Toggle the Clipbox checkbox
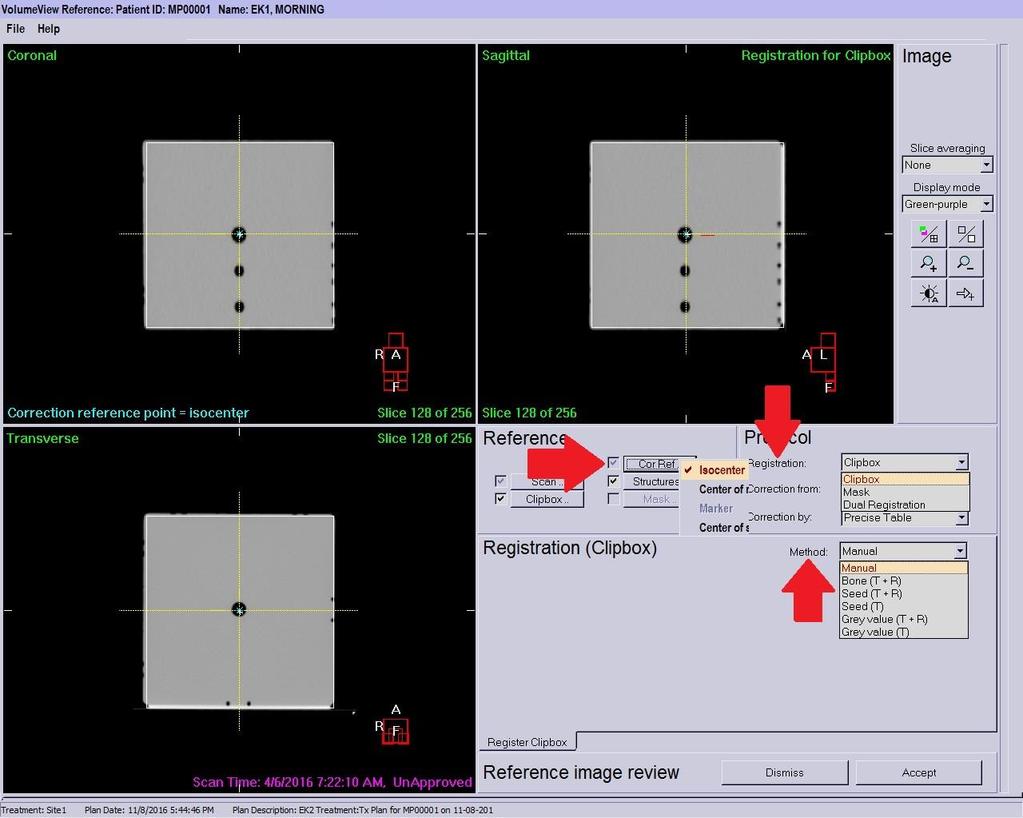Image resolution: width=1023 pixels, height=818 pixels. point(500,499)
